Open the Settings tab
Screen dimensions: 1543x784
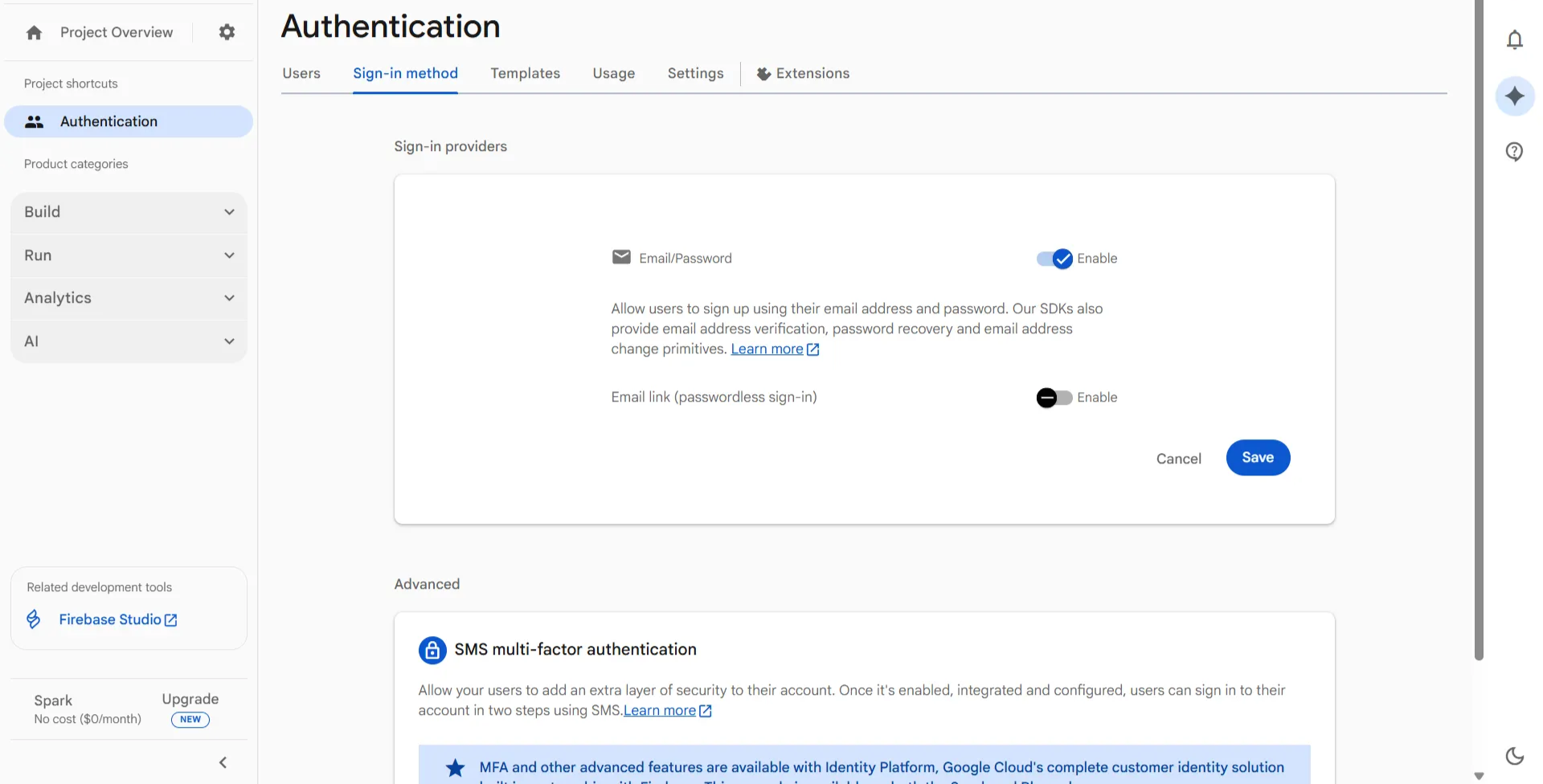pos(696,73)
